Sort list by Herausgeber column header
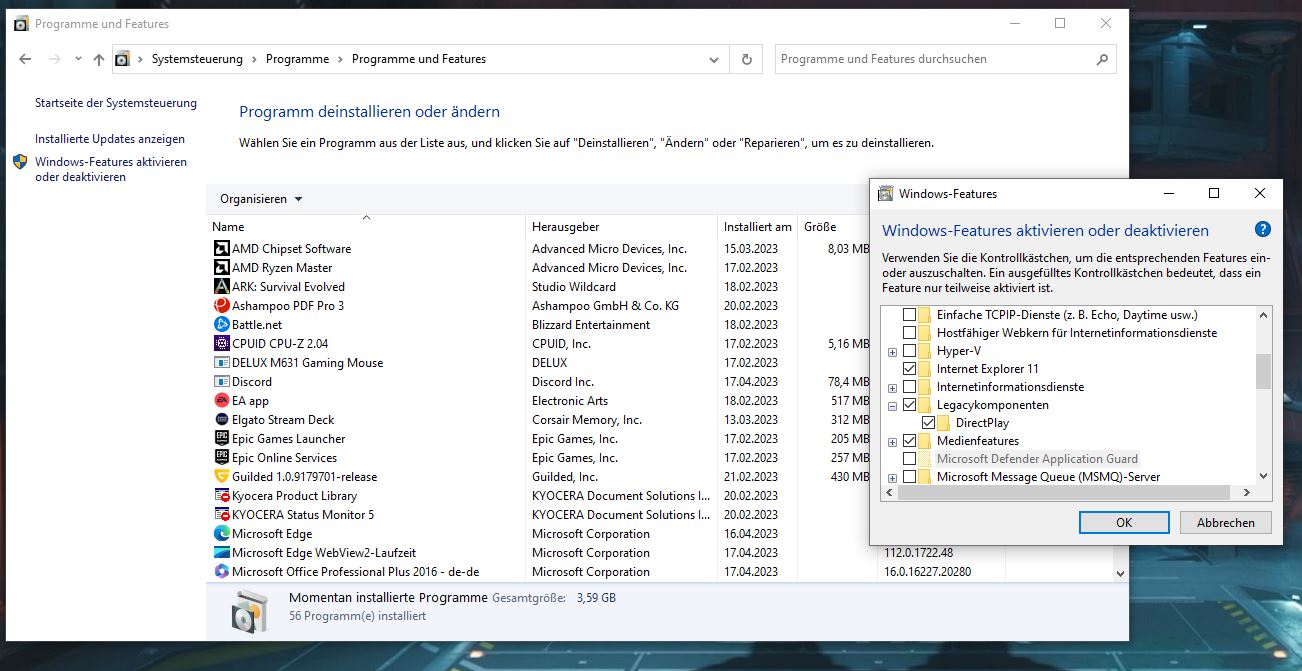This screenshot has width=1302, height=671. pyautogui.click(x=566, y=227)
